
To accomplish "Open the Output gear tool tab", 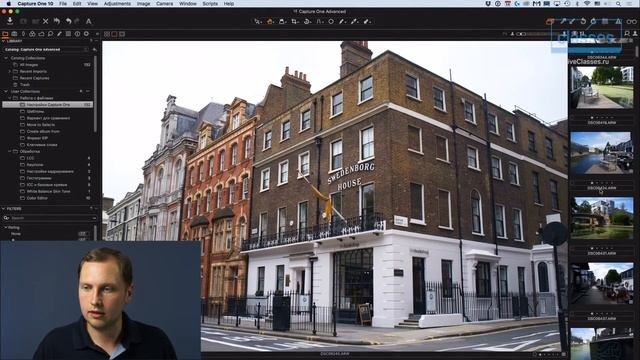I will point(86,34).
